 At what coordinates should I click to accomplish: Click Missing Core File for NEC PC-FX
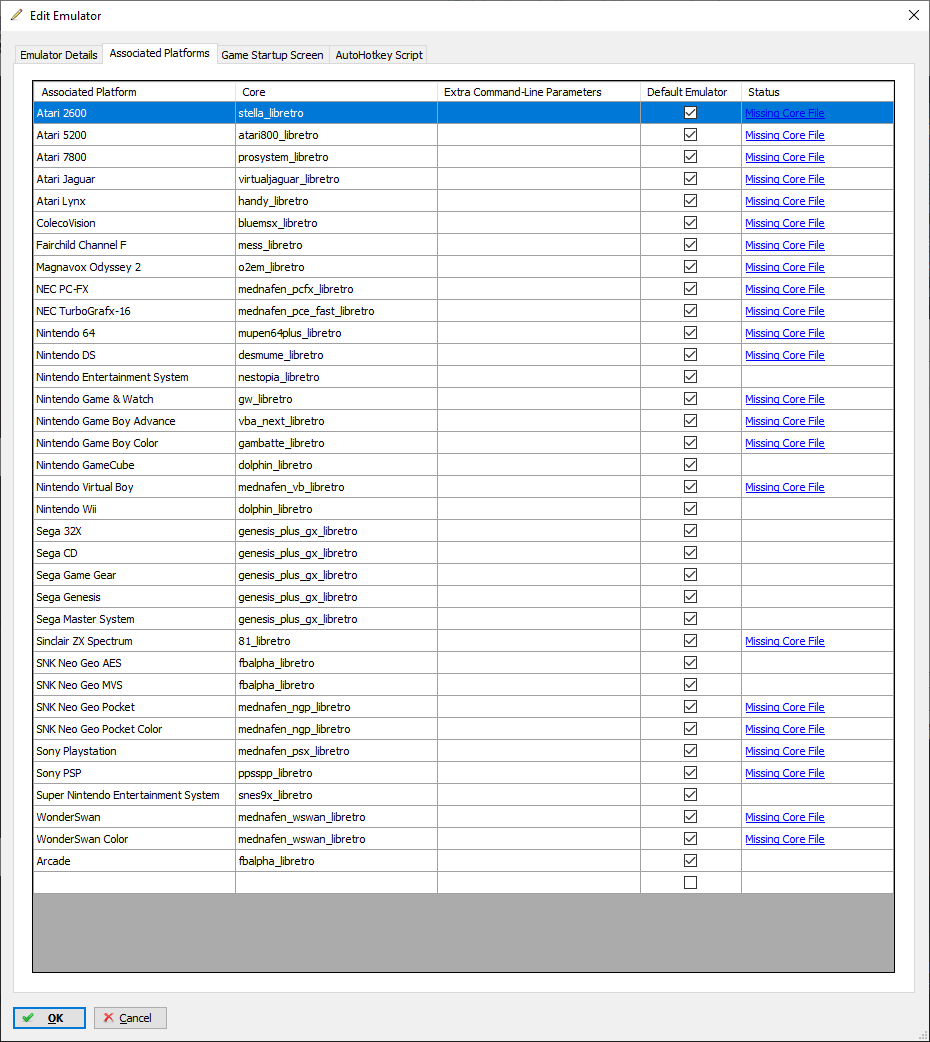(784, 289)
